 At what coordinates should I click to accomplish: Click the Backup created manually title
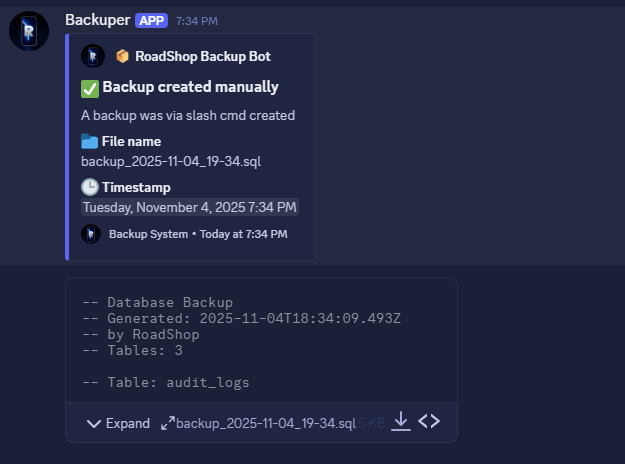[191, 87]
